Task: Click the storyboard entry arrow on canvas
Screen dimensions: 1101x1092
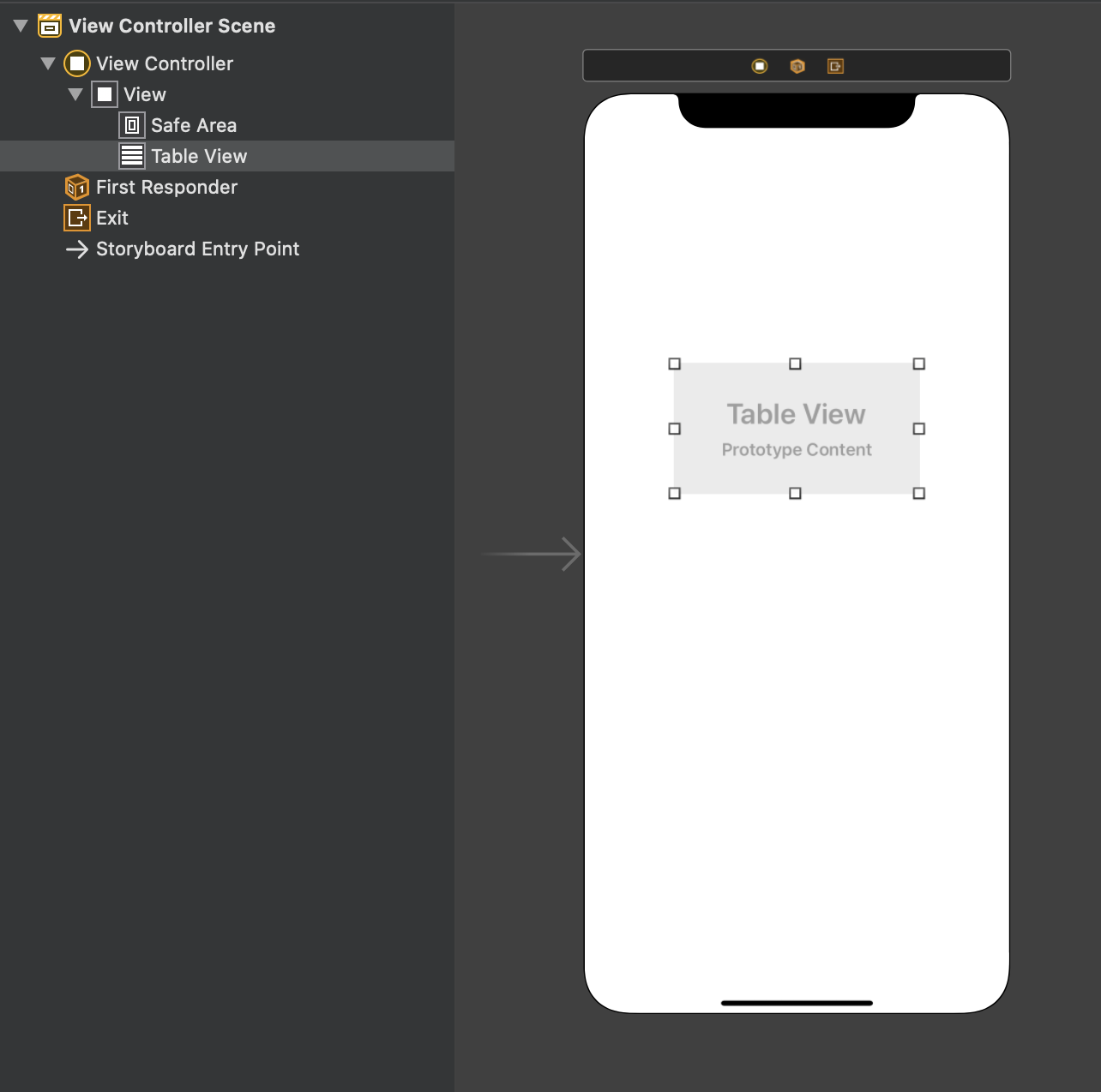Action: [x=532, y=555]
